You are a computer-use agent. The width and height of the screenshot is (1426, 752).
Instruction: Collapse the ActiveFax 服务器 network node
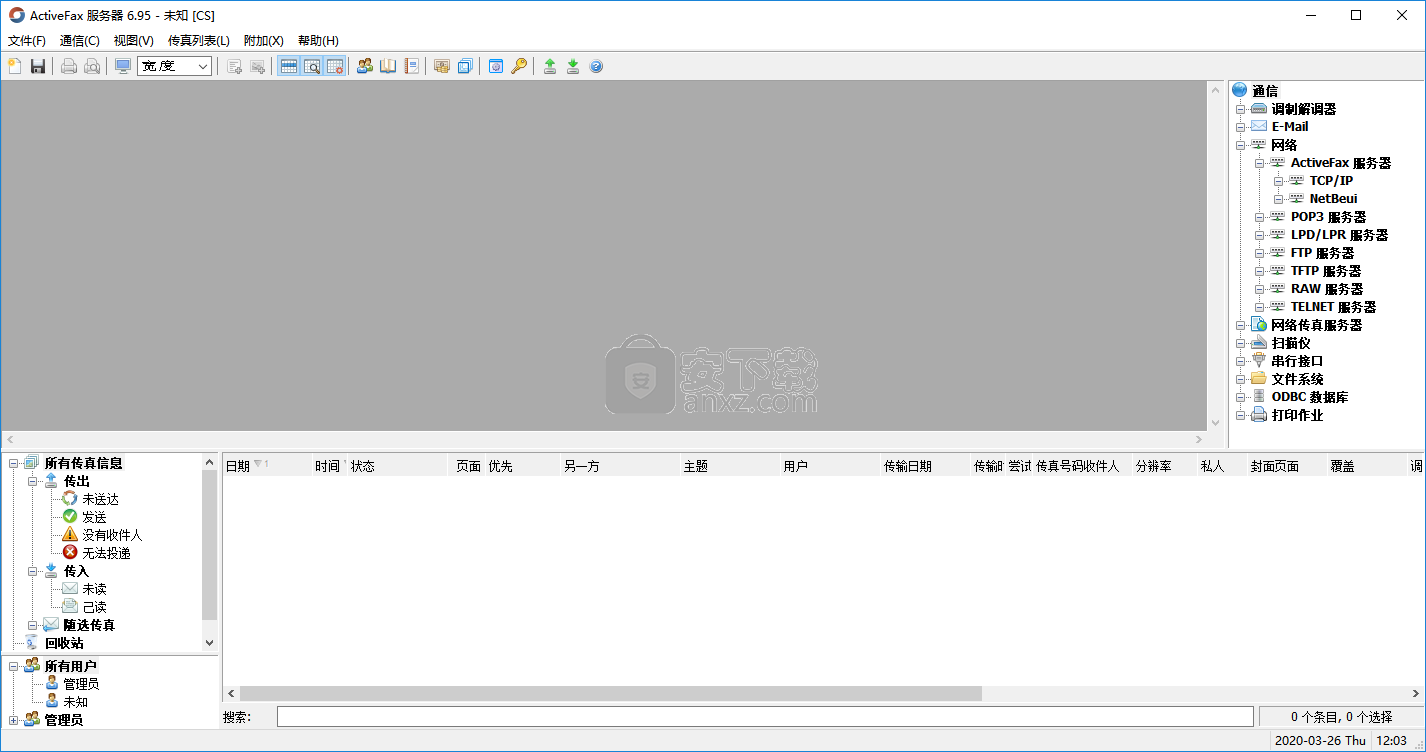(1259, 163)
